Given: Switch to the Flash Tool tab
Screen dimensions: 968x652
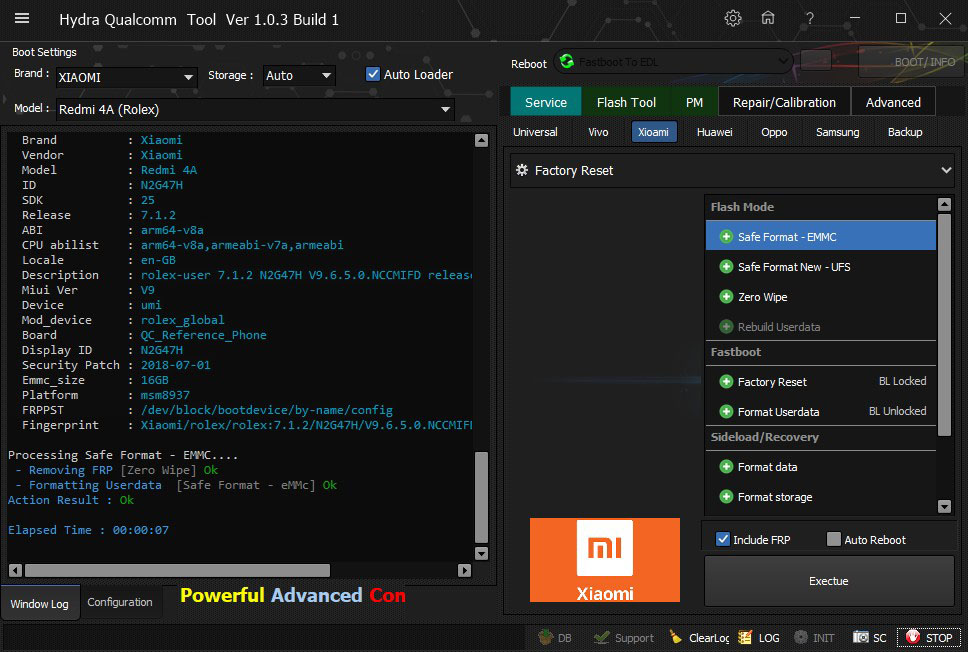Looking at the screenshot, I should click(626, 102).
